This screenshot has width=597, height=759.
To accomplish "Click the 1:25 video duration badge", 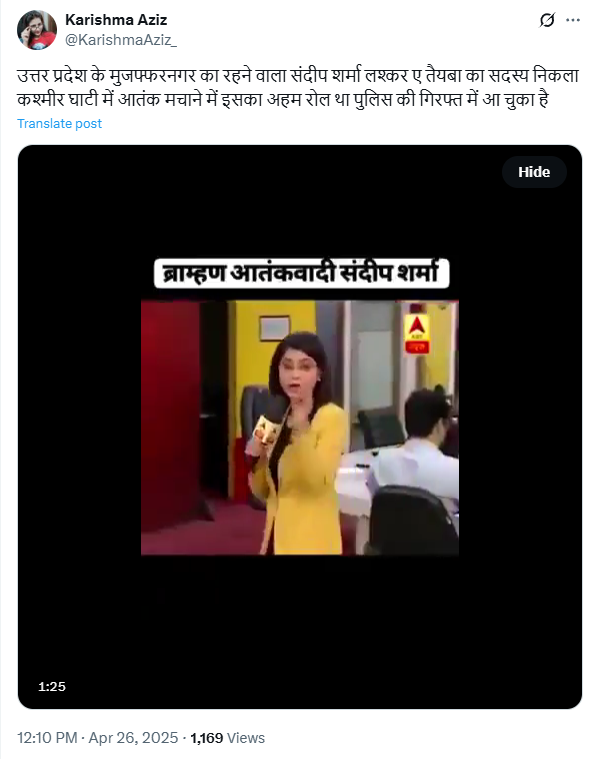I will pyautogui.click(x=52, y=686).
